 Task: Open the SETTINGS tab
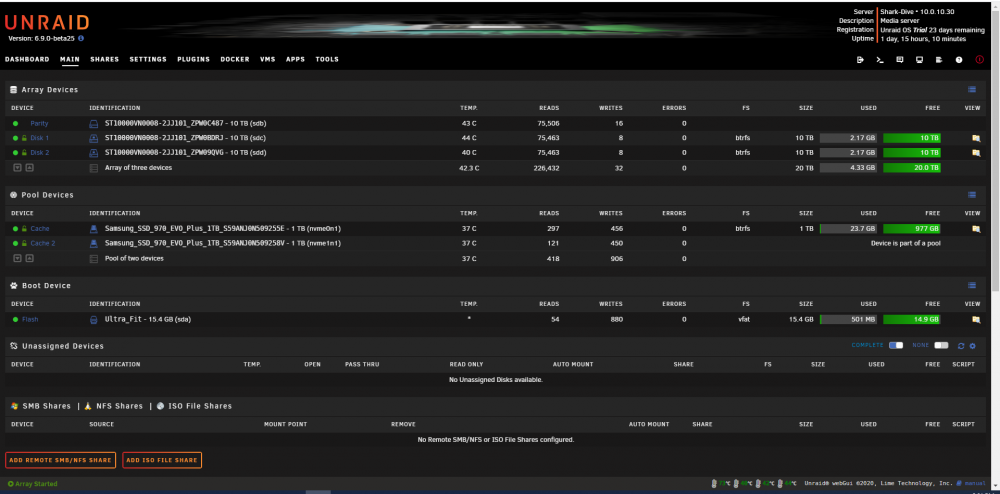[x=148, y=59]
